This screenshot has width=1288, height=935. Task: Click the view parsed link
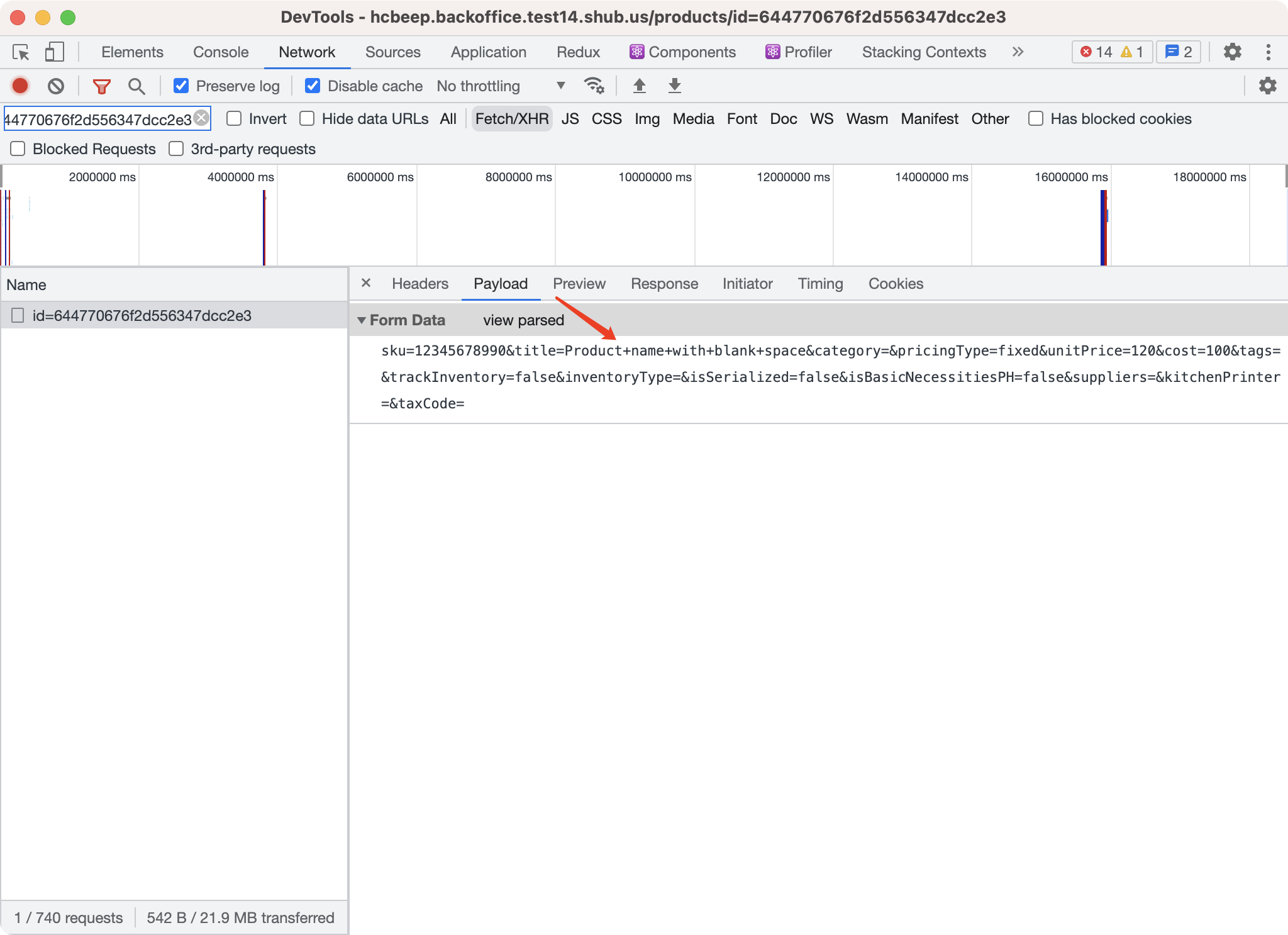(x=523, y=320)
